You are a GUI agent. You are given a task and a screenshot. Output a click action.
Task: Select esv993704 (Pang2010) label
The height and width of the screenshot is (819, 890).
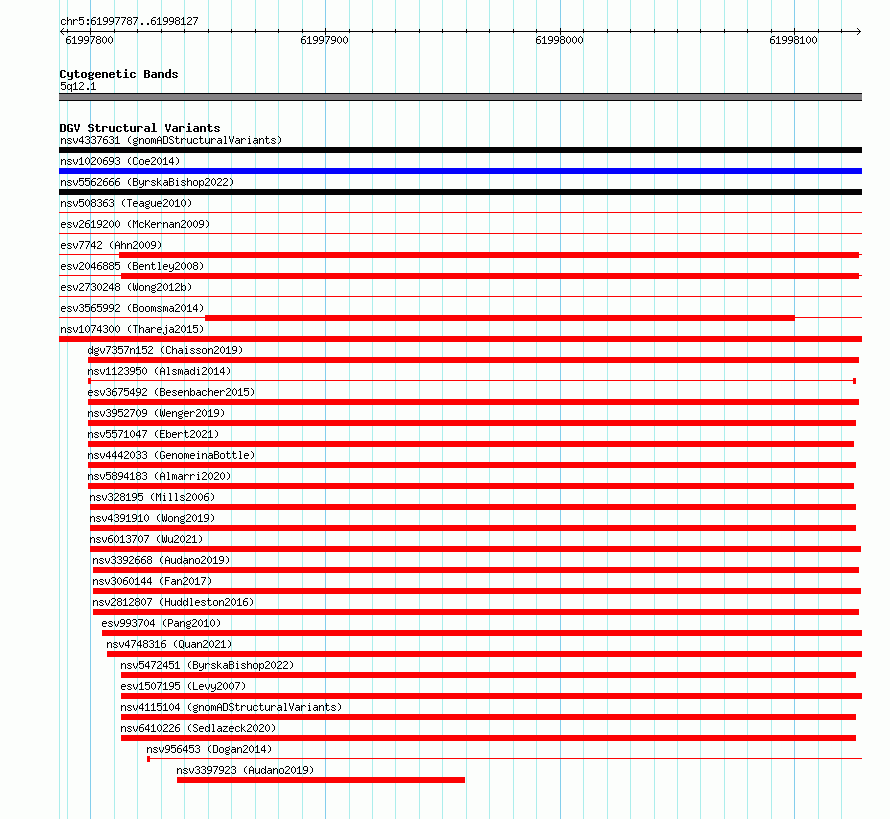161,623
